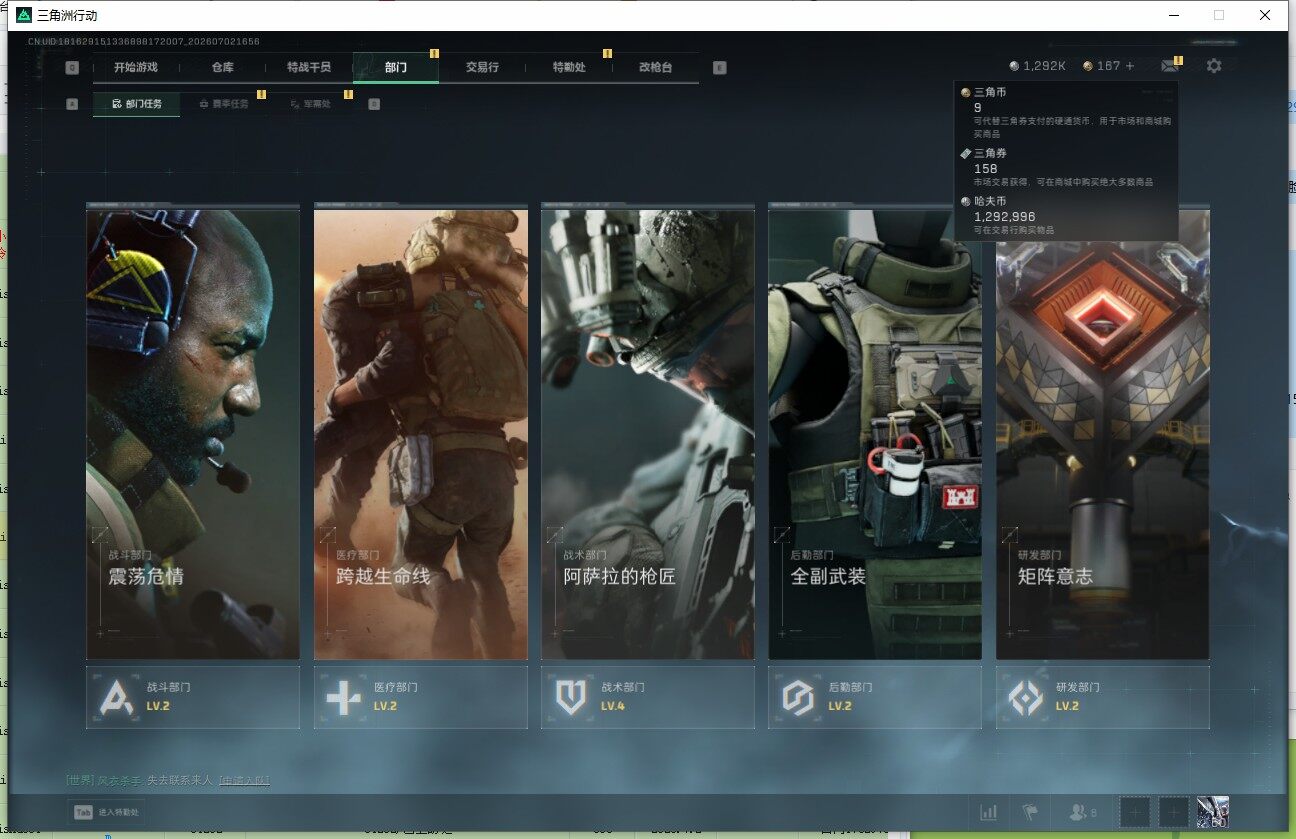The width and height of the screenshot is (1296, 839).
Task: Select the 战斗部门 LV.2 department badge
Action: point(193,697)
